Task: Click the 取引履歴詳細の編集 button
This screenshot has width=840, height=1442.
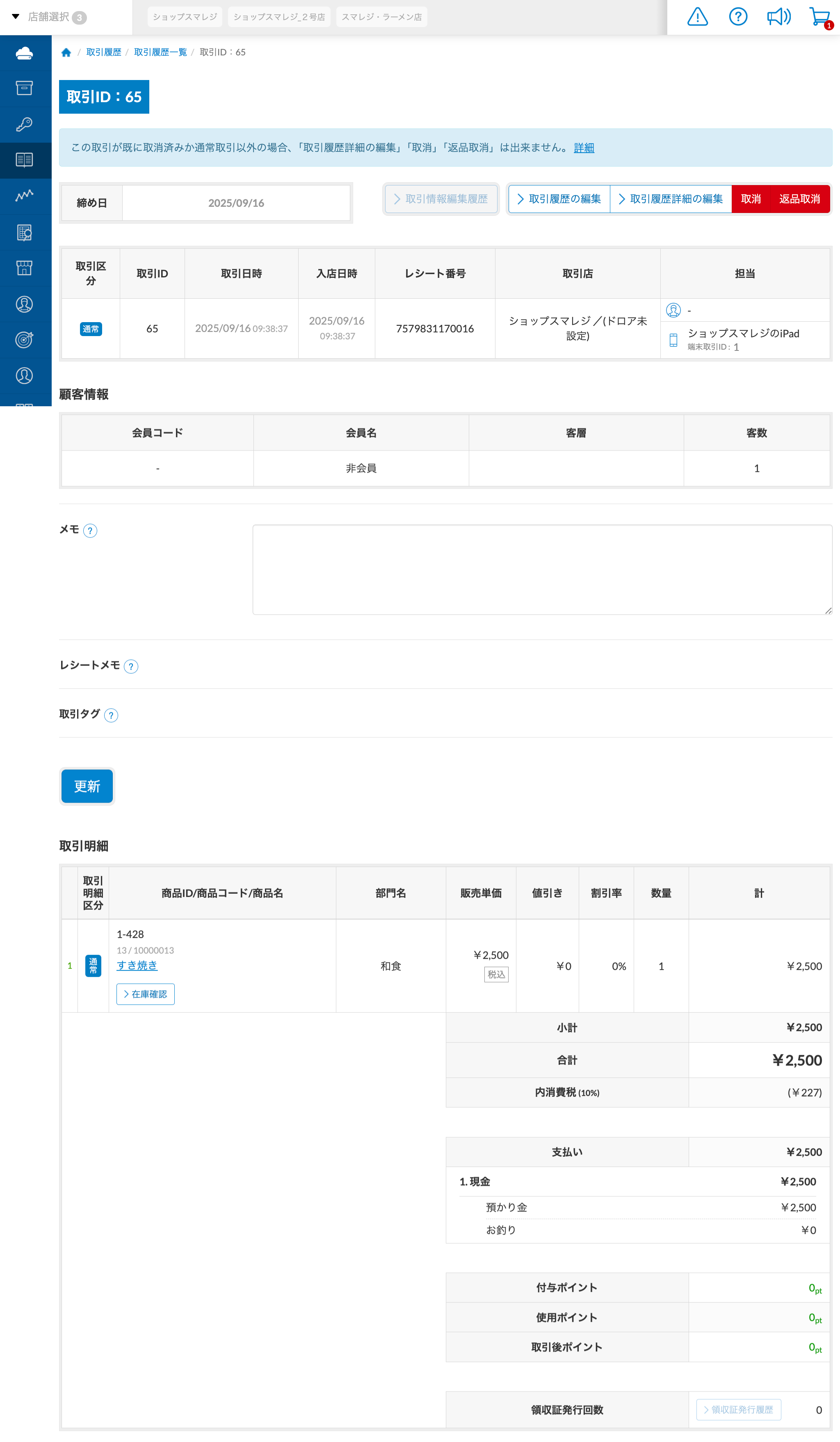Action: [x=670, y=199]
